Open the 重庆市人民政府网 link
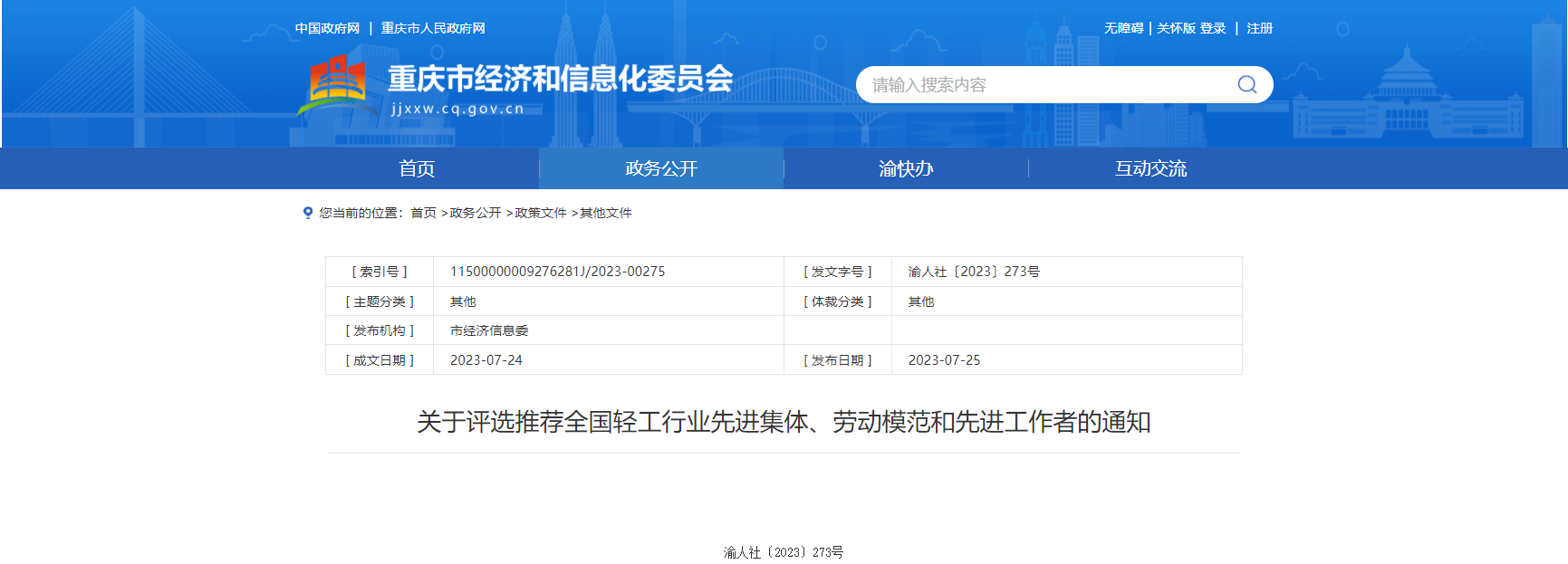The height and width of the screenshot is (564, 1568). tap(433, 28)
